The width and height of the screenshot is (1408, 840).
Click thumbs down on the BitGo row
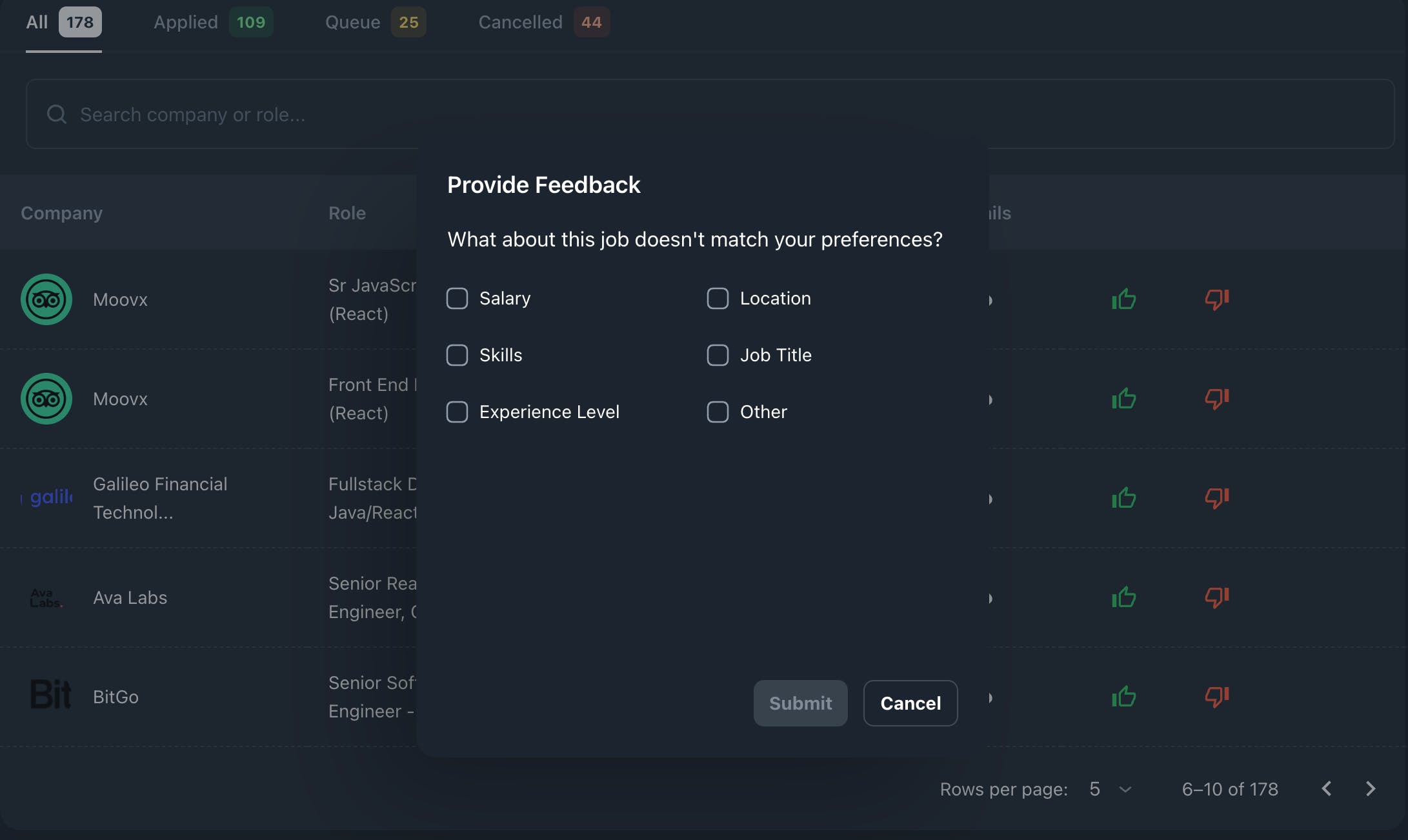point(1217,697)
